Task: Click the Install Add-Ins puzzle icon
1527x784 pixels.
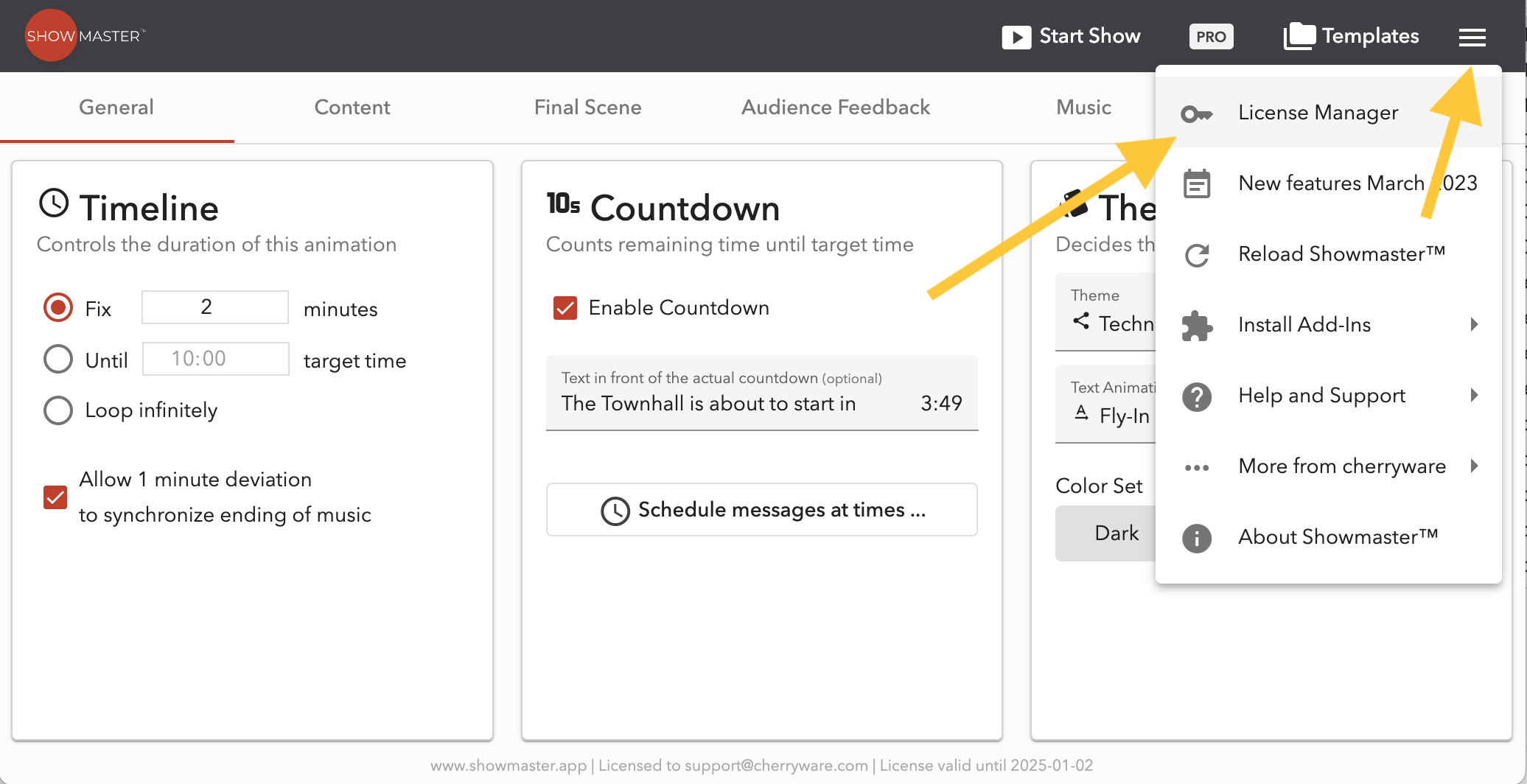Action: coord(1196,325)
